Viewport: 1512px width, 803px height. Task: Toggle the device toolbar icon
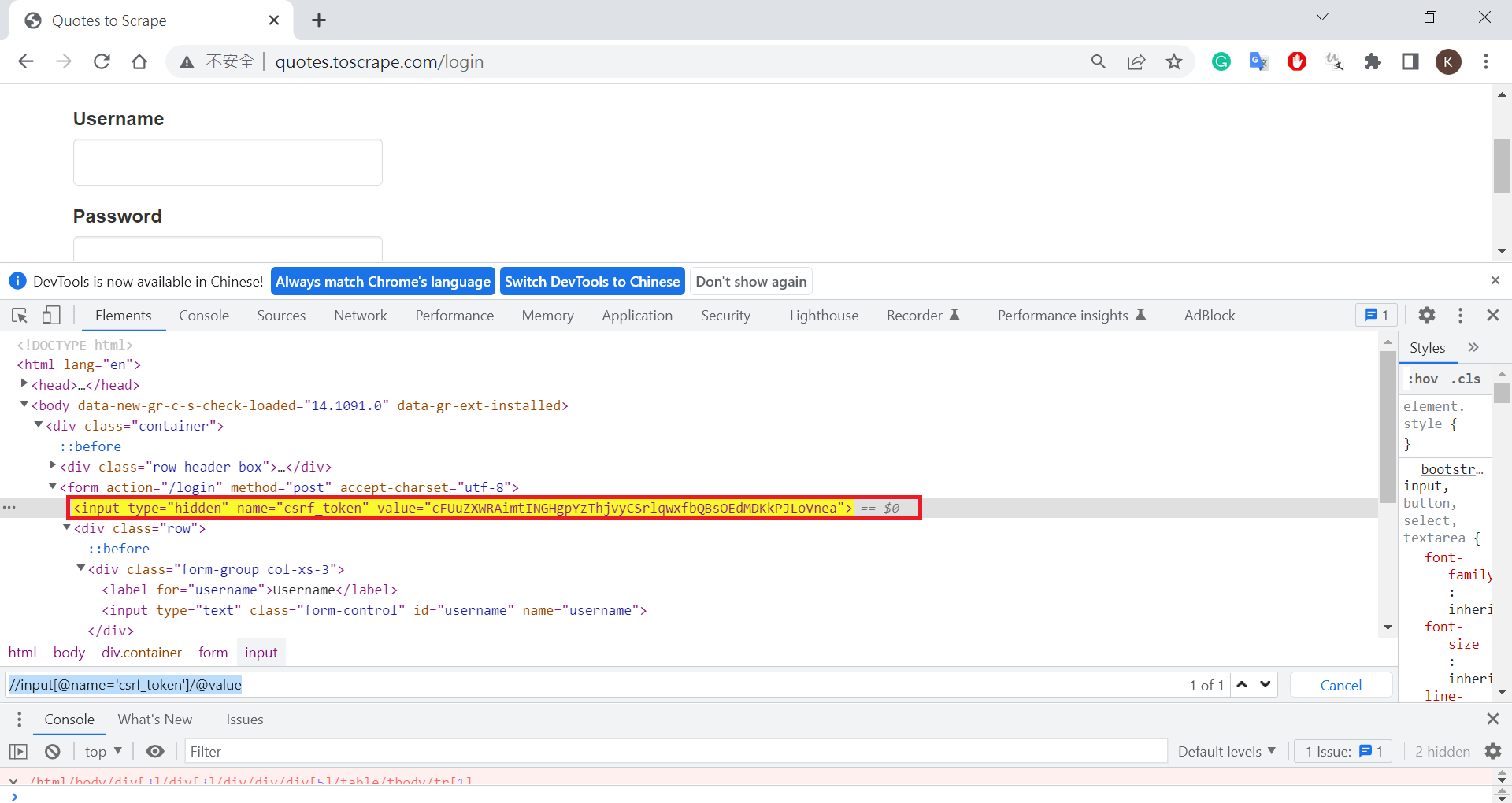(x=51, y=316)
